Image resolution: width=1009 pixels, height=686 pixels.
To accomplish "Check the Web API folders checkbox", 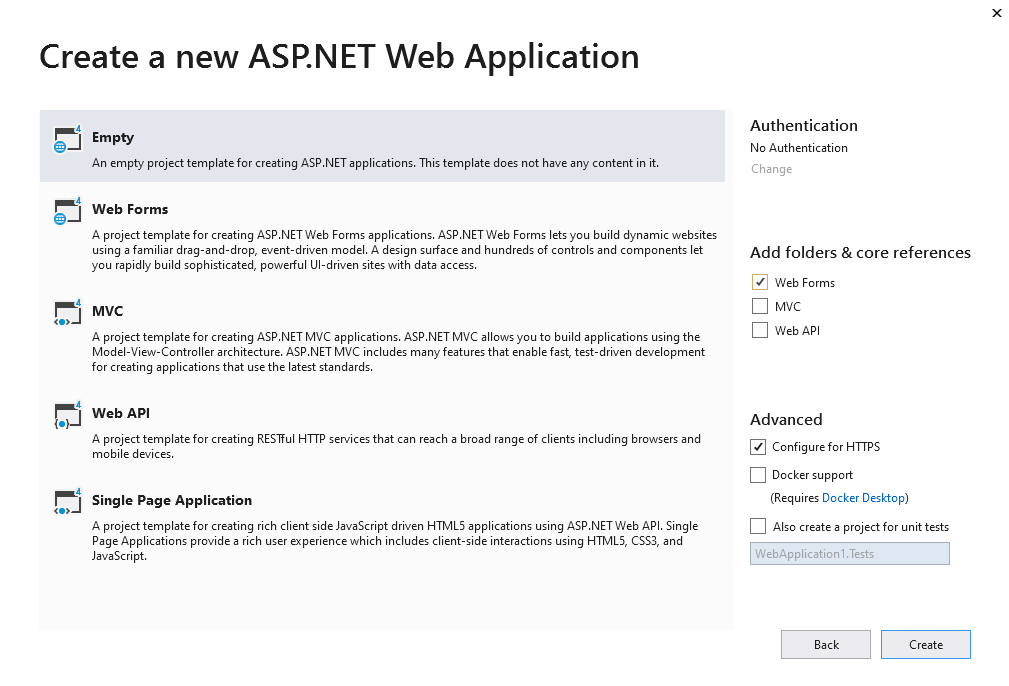I will pyautogui.click(x=759, y=330).
